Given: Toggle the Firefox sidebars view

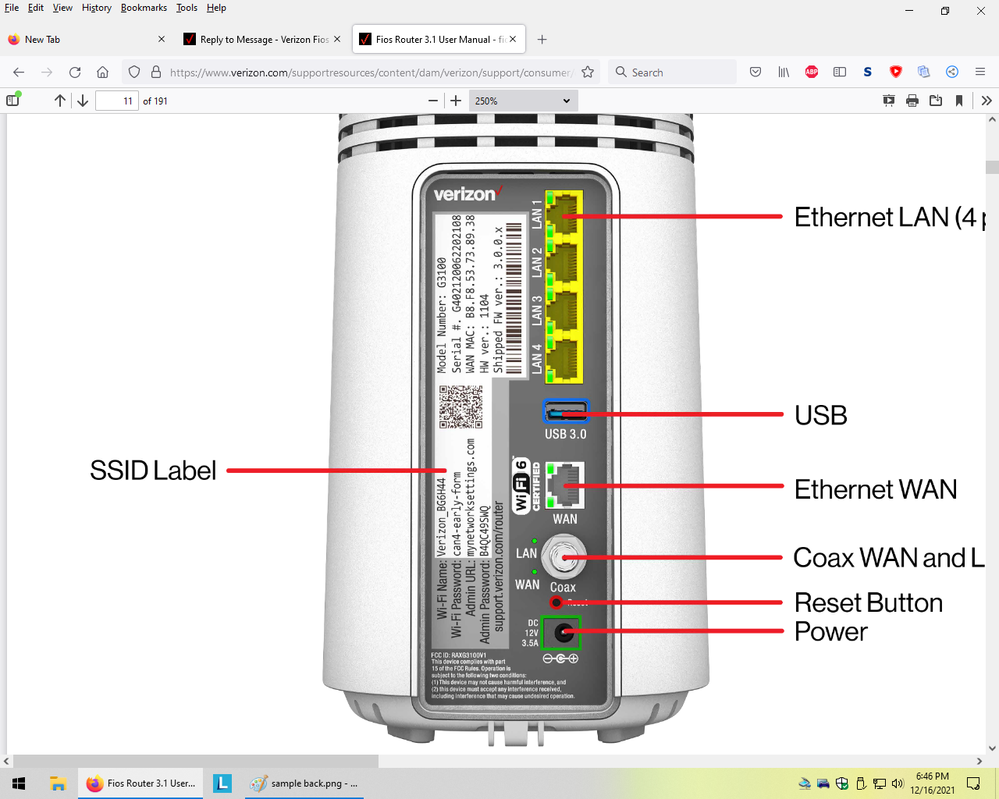Looking at the screenshot, I should (x=840, y=72).
